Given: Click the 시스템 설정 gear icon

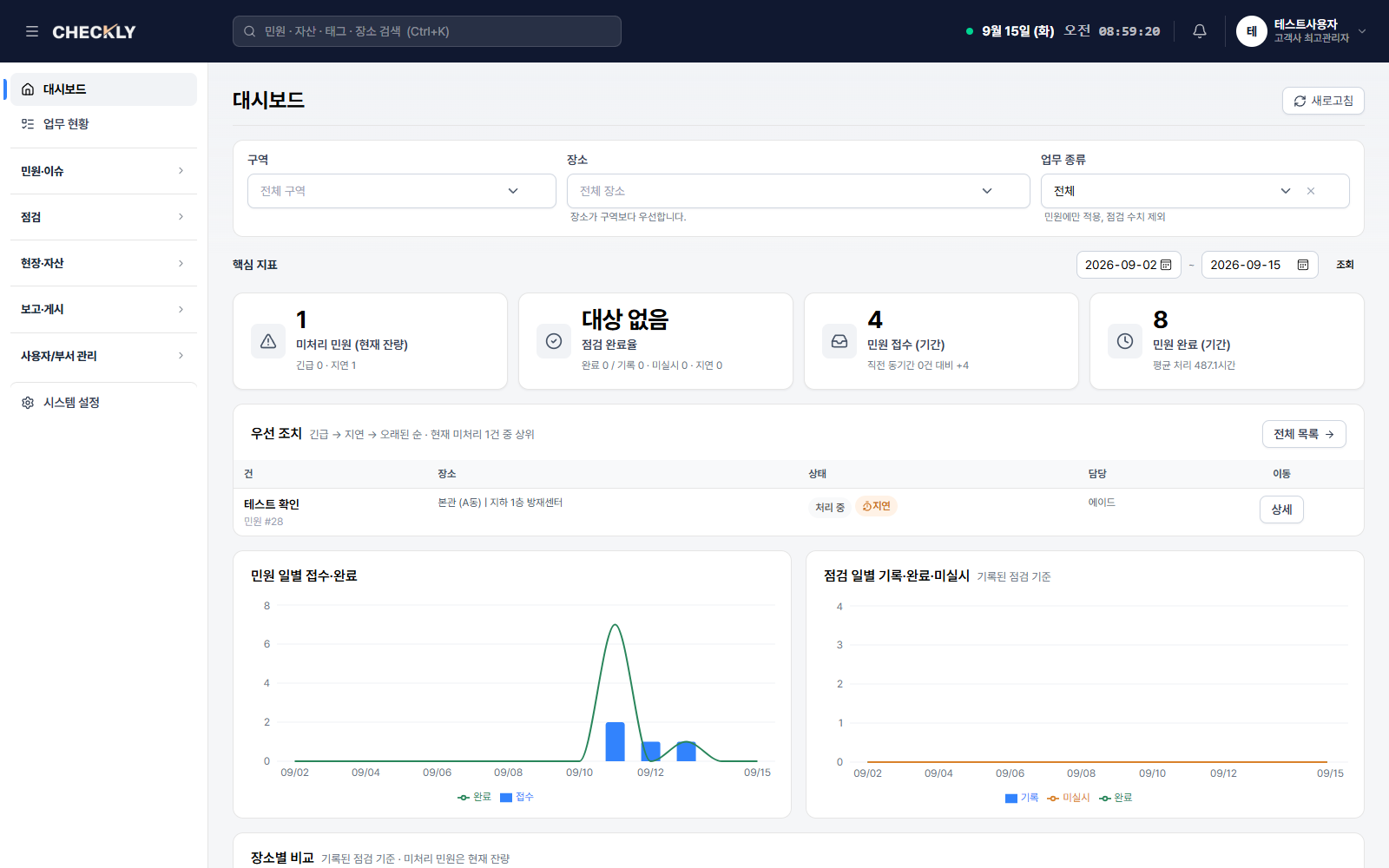Looking at the screenshot, I should coord(28,403).
